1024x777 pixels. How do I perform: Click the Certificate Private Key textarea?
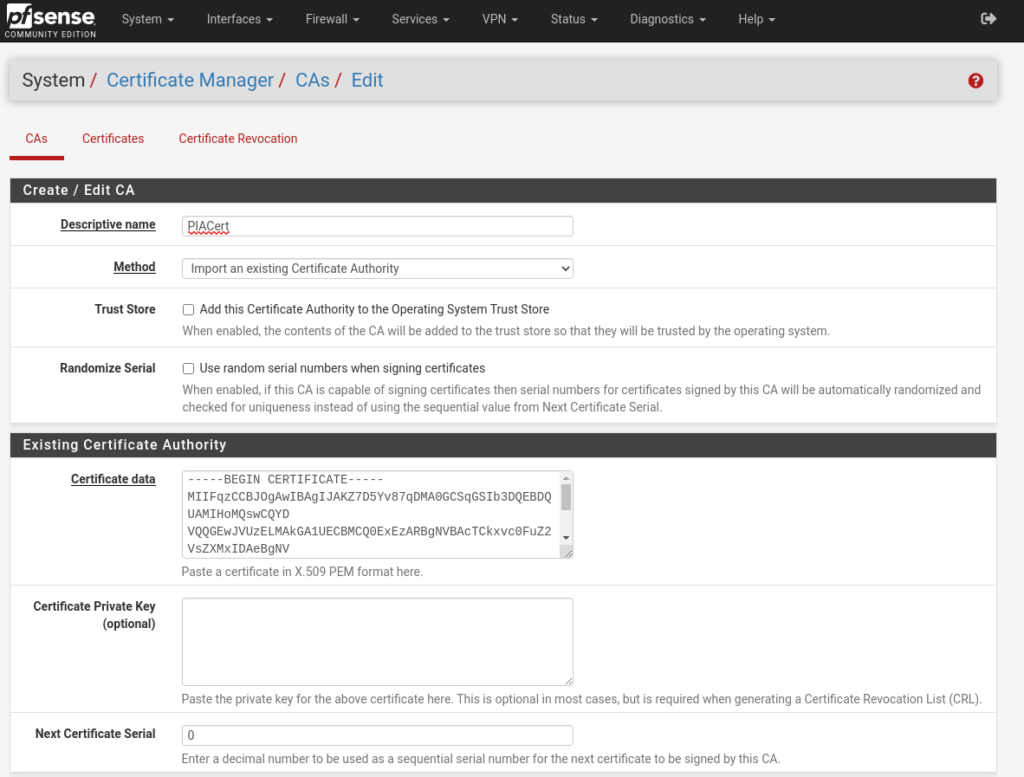pyautogui.click(x=377, y=641)
